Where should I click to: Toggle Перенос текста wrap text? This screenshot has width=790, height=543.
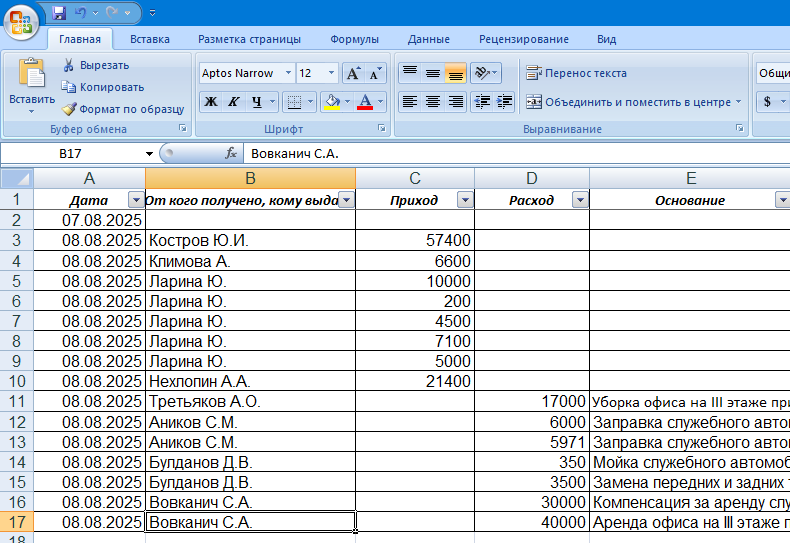point(577,73)
